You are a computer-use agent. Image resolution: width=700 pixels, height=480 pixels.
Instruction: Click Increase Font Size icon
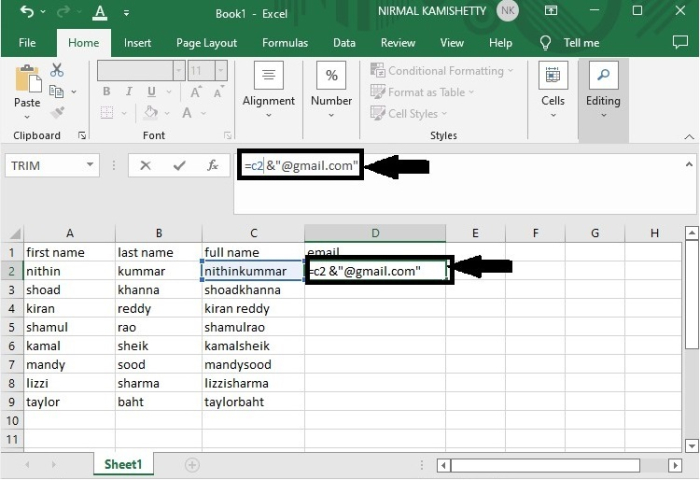coord(196,92)
